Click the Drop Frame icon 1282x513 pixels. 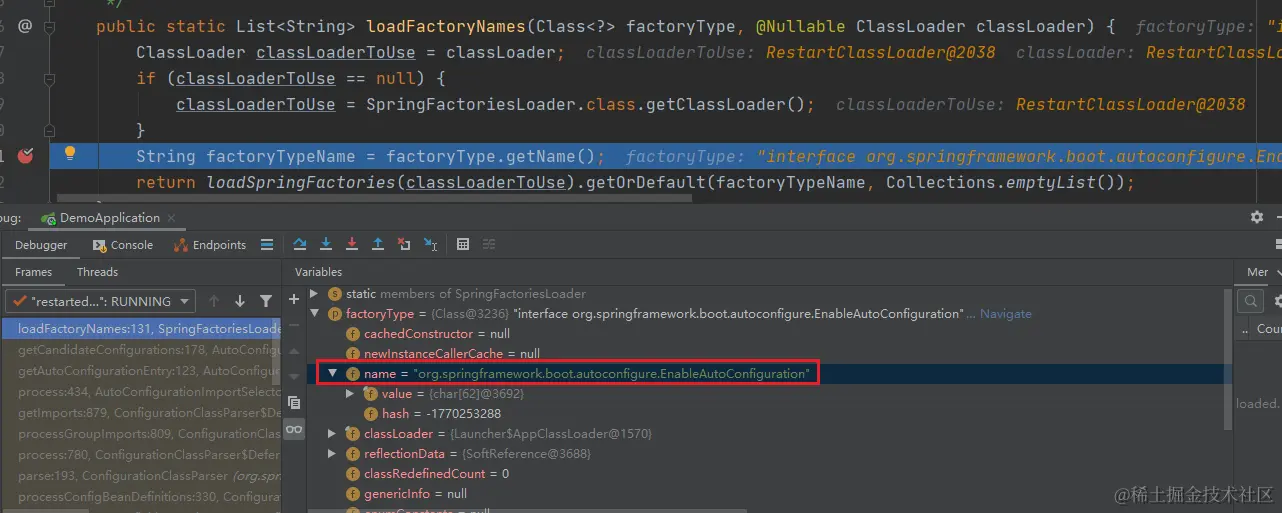tap(404, 244)
